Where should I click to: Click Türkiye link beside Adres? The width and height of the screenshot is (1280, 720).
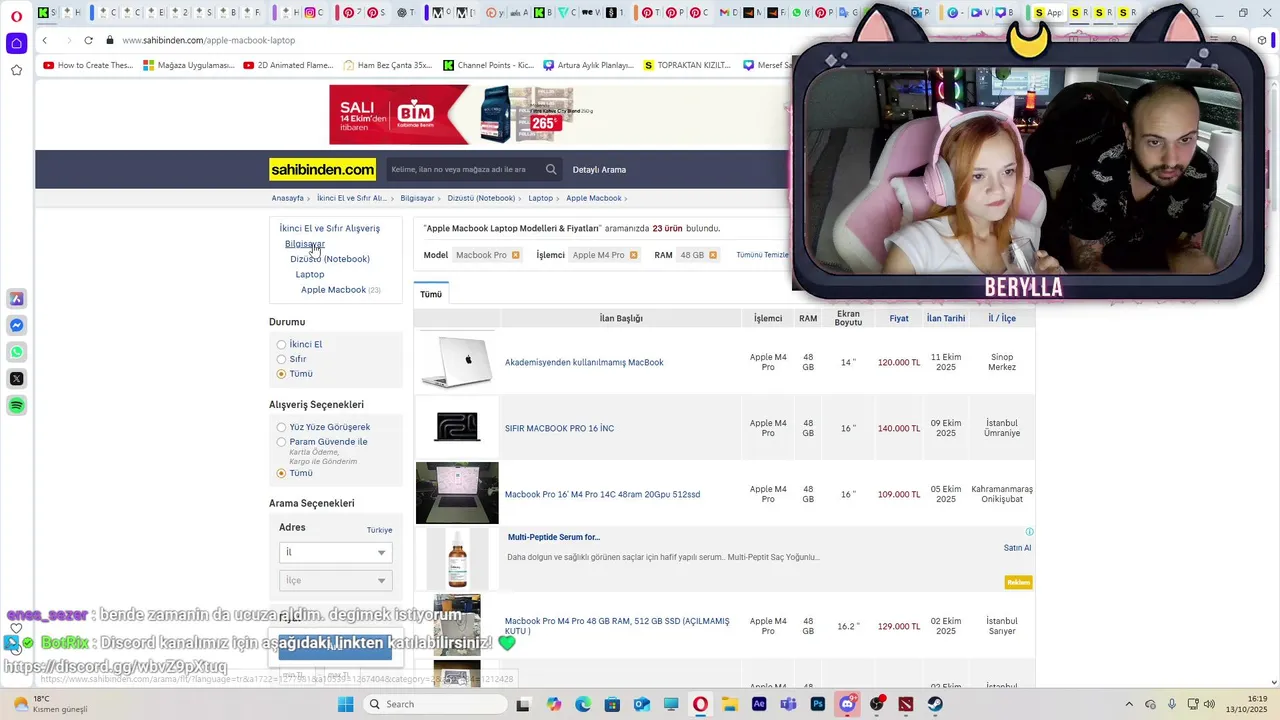(x=379, y=530)
